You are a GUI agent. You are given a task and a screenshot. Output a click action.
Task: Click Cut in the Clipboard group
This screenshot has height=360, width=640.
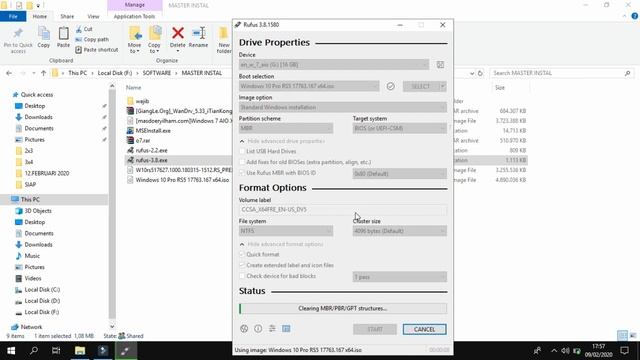click(x=84, y=29)
